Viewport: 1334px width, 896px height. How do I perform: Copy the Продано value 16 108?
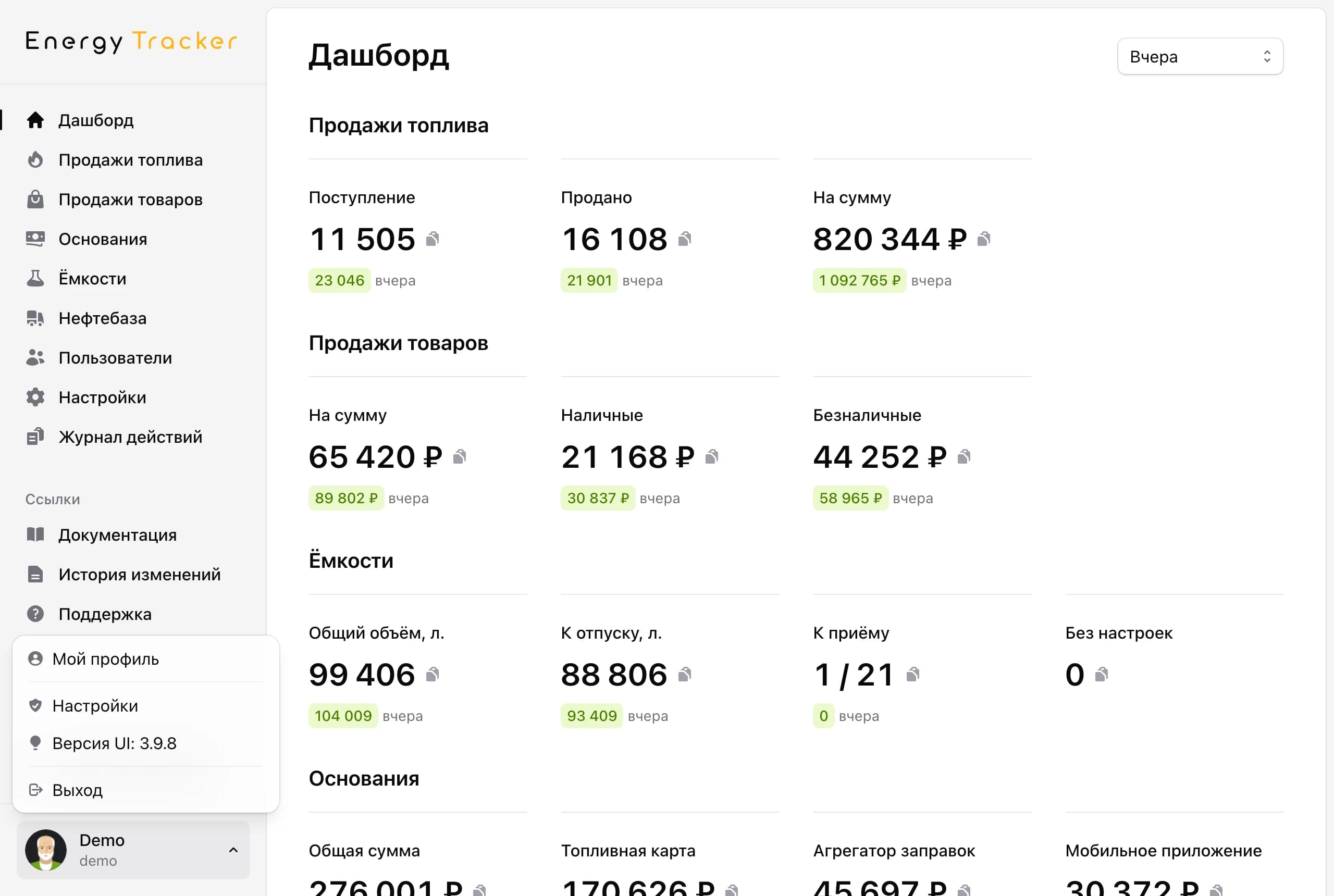coord(685,239)
